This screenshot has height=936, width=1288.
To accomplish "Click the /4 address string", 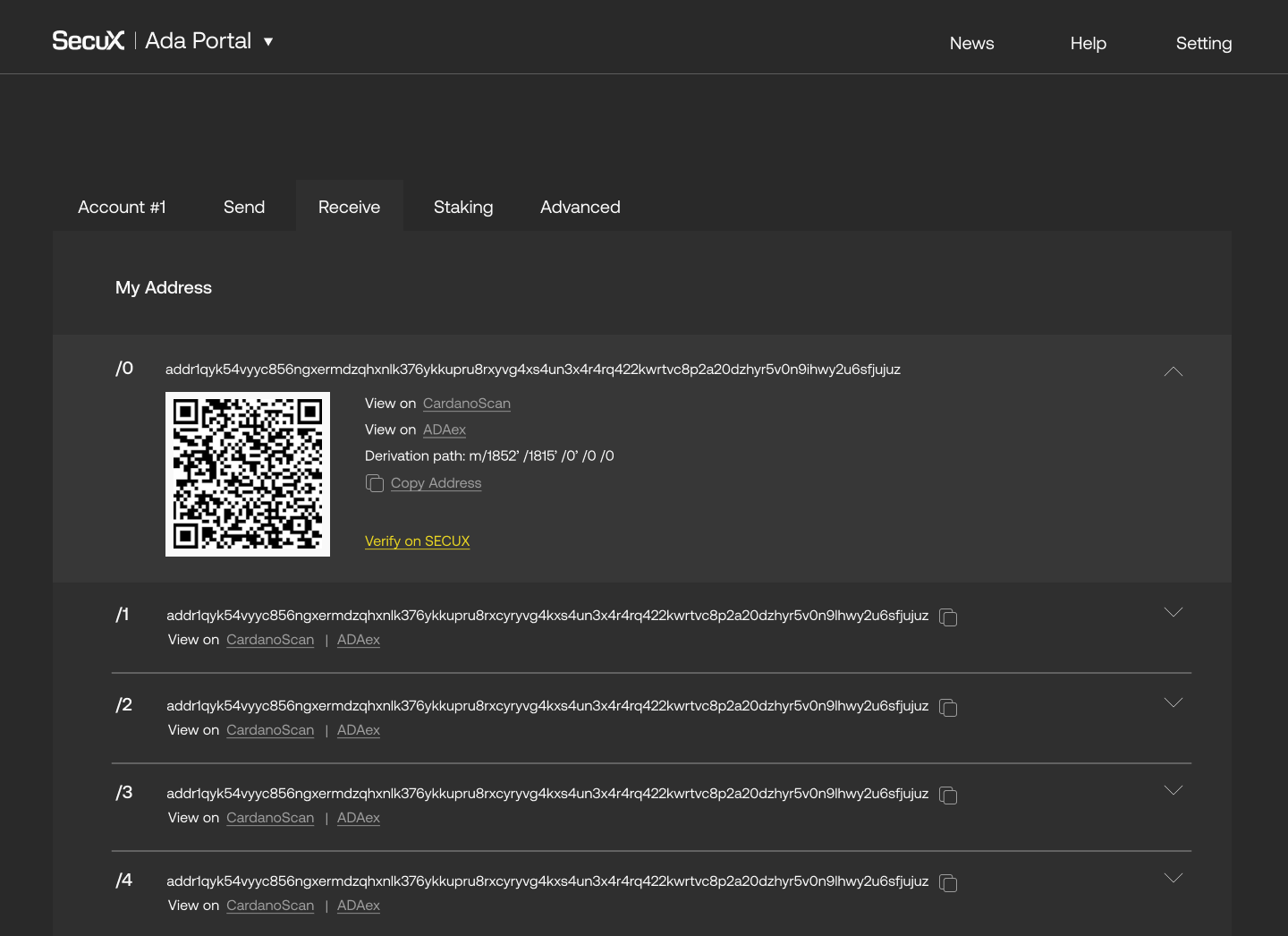I will [x=547, y=881].
